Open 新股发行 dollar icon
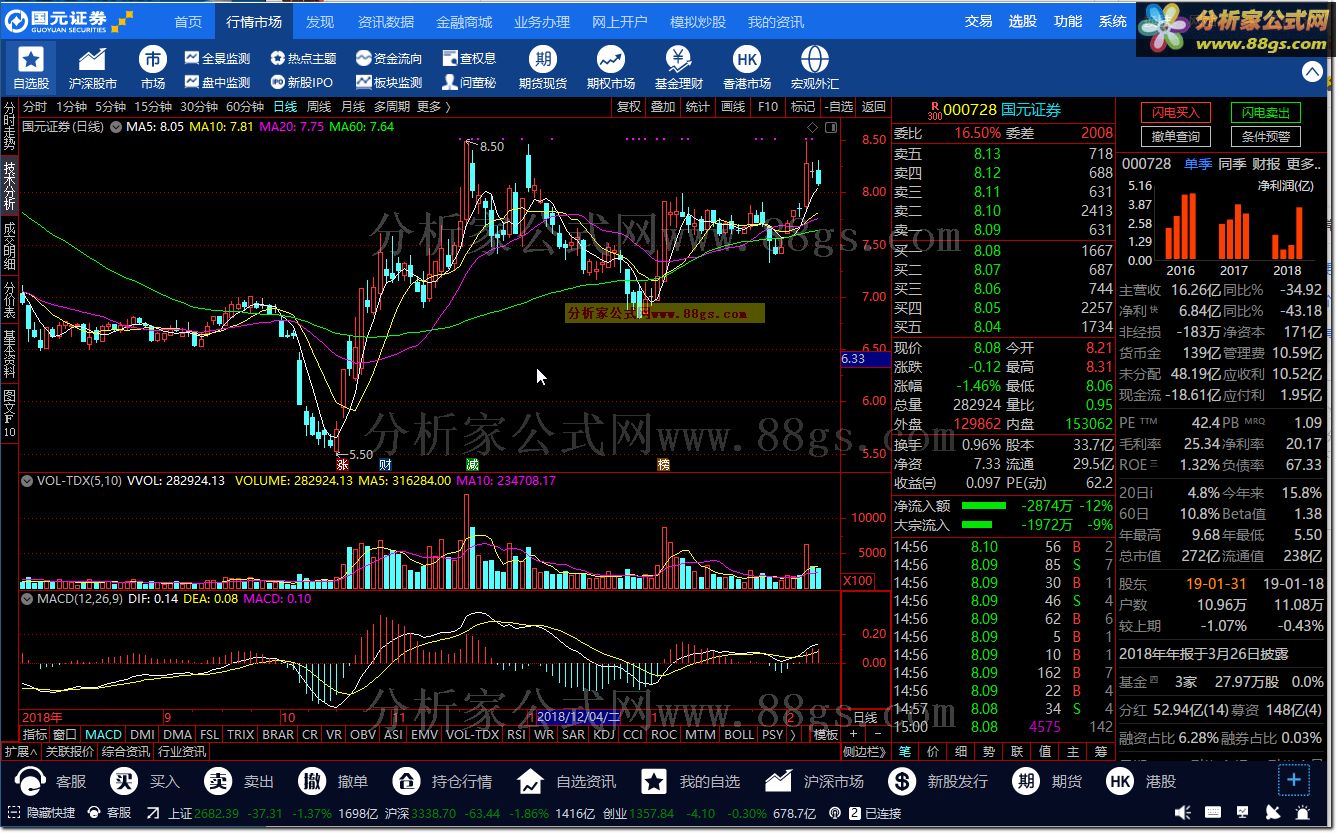This screenshot has height=833, width=1338. point(902,781)
